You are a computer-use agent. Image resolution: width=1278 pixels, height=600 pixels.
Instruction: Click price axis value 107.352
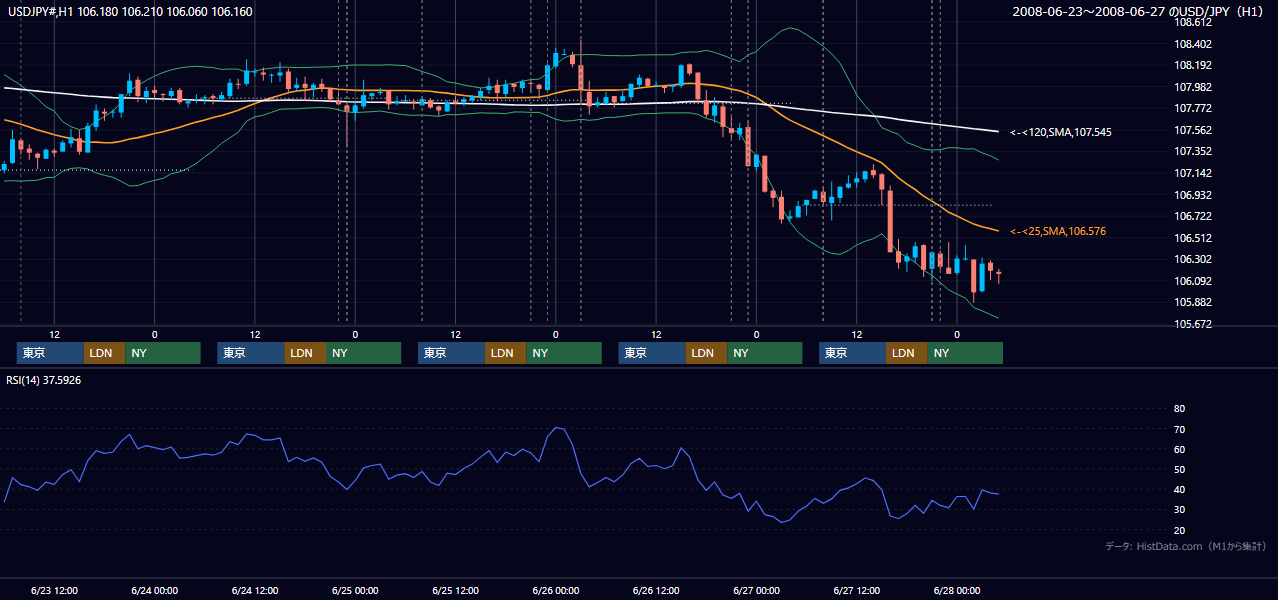coord(1194,151)
